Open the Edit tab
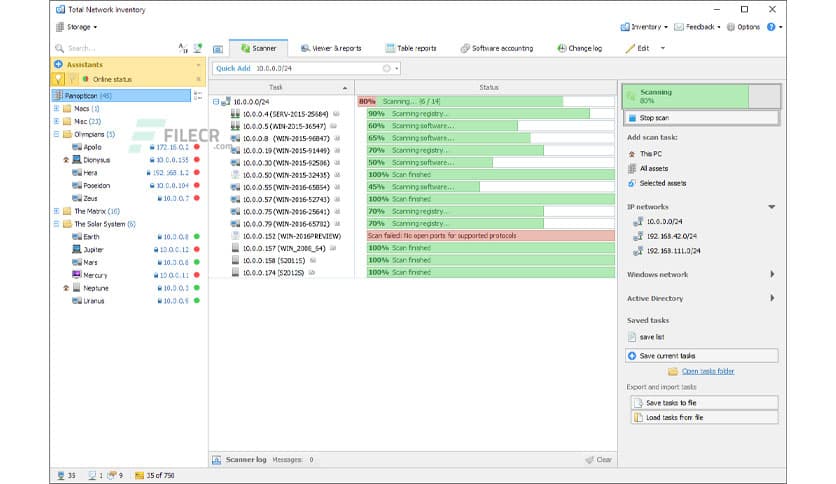836x484 pixels. 638,48
